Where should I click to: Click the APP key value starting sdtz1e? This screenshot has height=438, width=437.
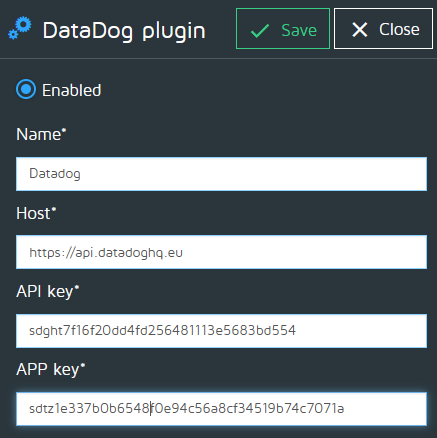click(x=187, y=409)
